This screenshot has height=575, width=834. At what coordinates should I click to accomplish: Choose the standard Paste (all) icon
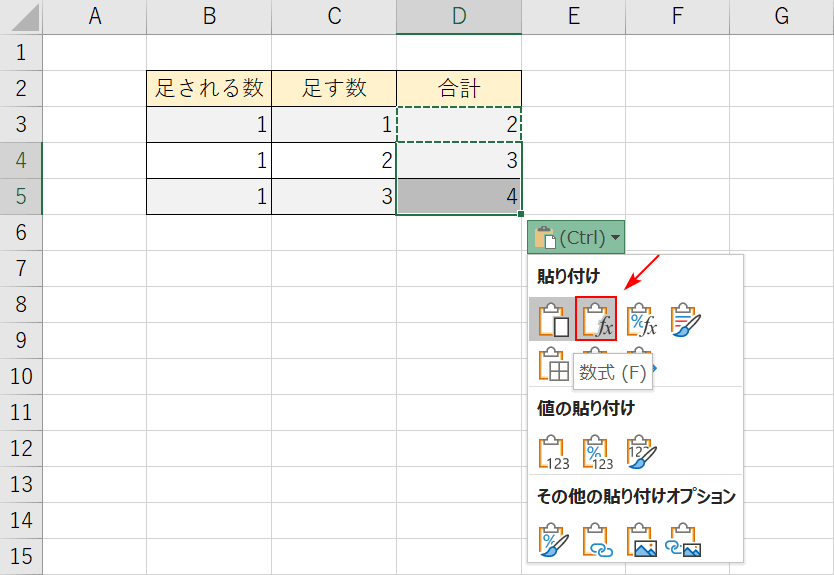(552, 319)
